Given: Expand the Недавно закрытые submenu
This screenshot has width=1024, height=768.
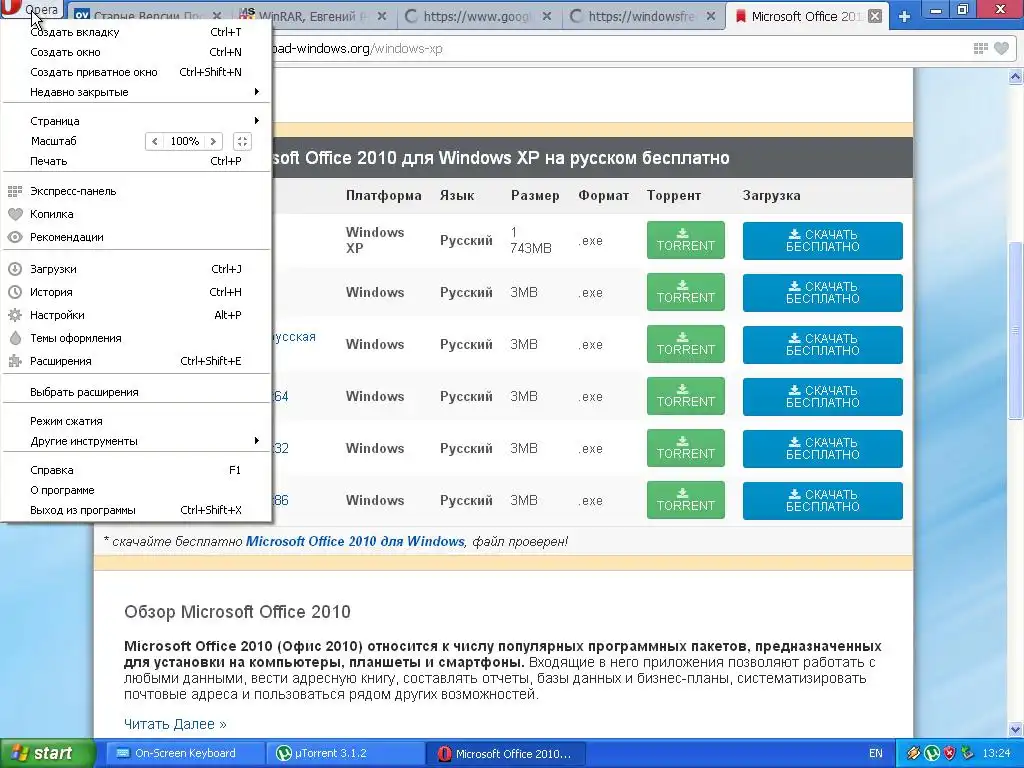Looking at the screenshot, I should point(136,92).
